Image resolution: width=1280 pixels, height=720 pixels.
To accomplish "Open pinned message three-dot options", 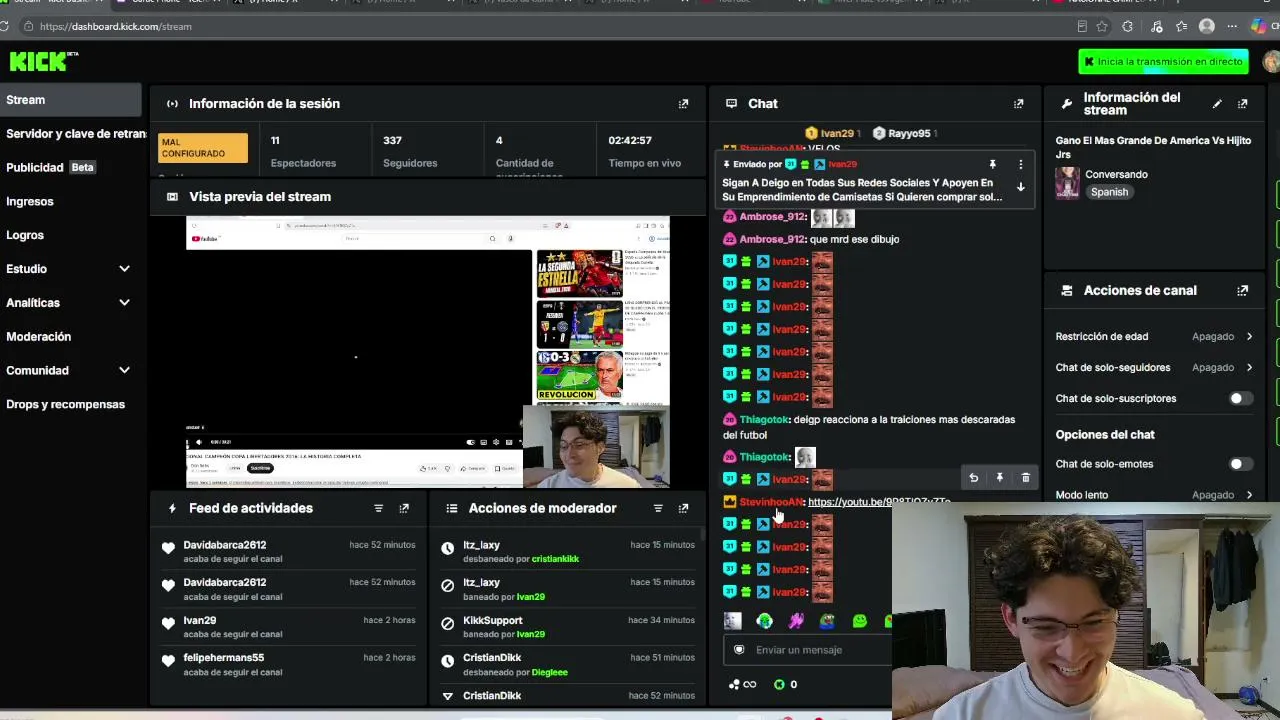I will 1021,164.
